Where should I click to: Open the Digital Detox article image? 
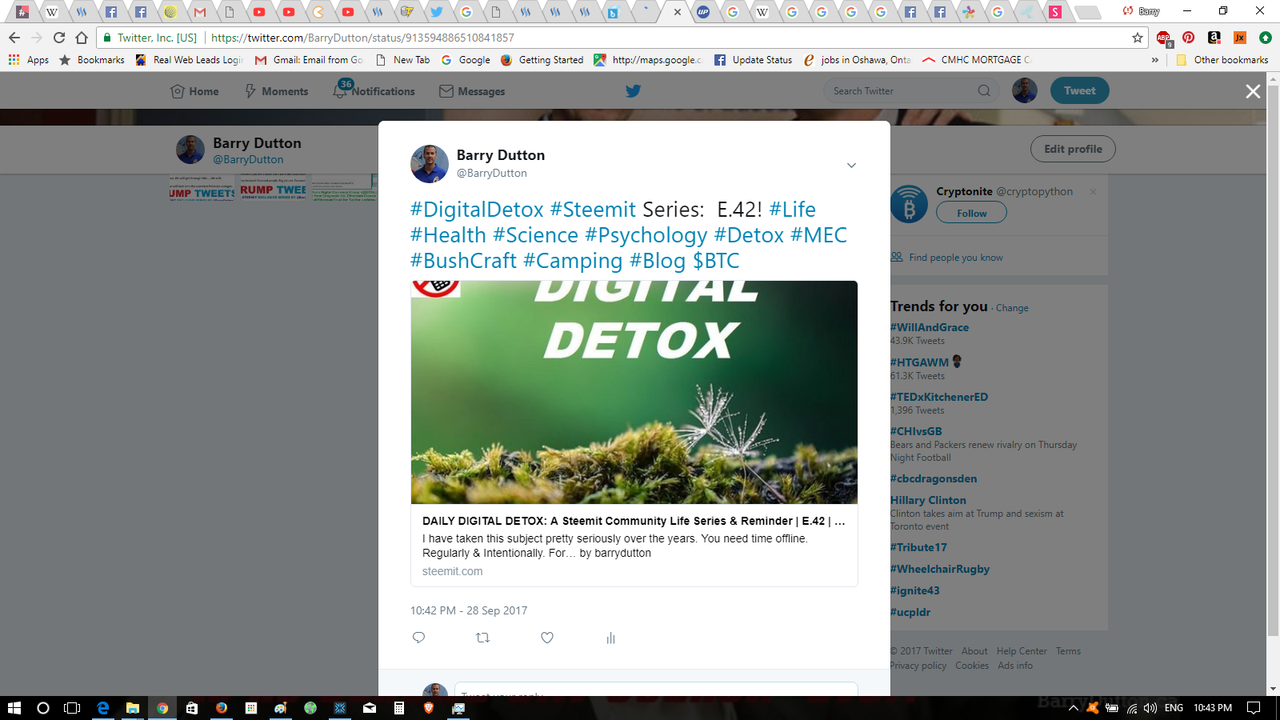coord(634,392)
